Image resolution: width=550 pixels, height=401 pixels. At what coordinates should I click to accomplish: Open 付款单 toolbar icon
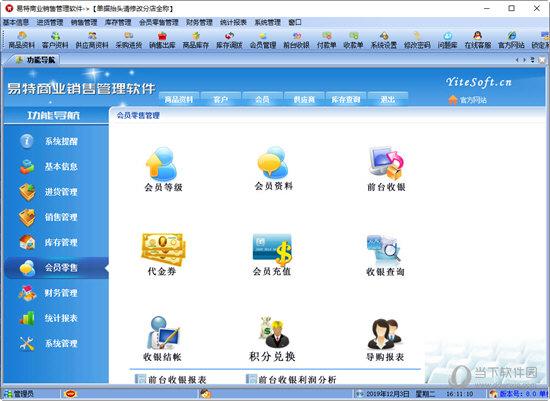327,40
